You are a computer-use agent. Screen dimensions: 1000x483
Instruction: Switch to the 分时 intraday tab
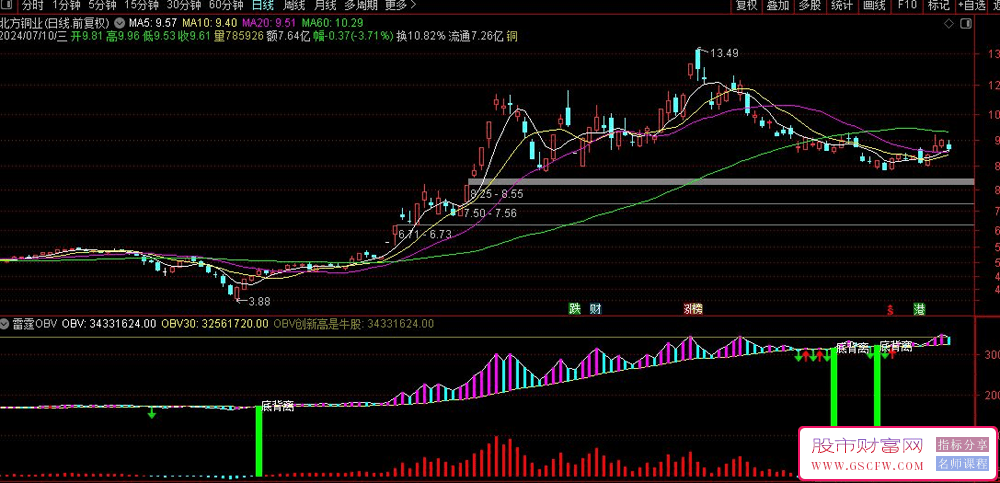coord(32,6)
